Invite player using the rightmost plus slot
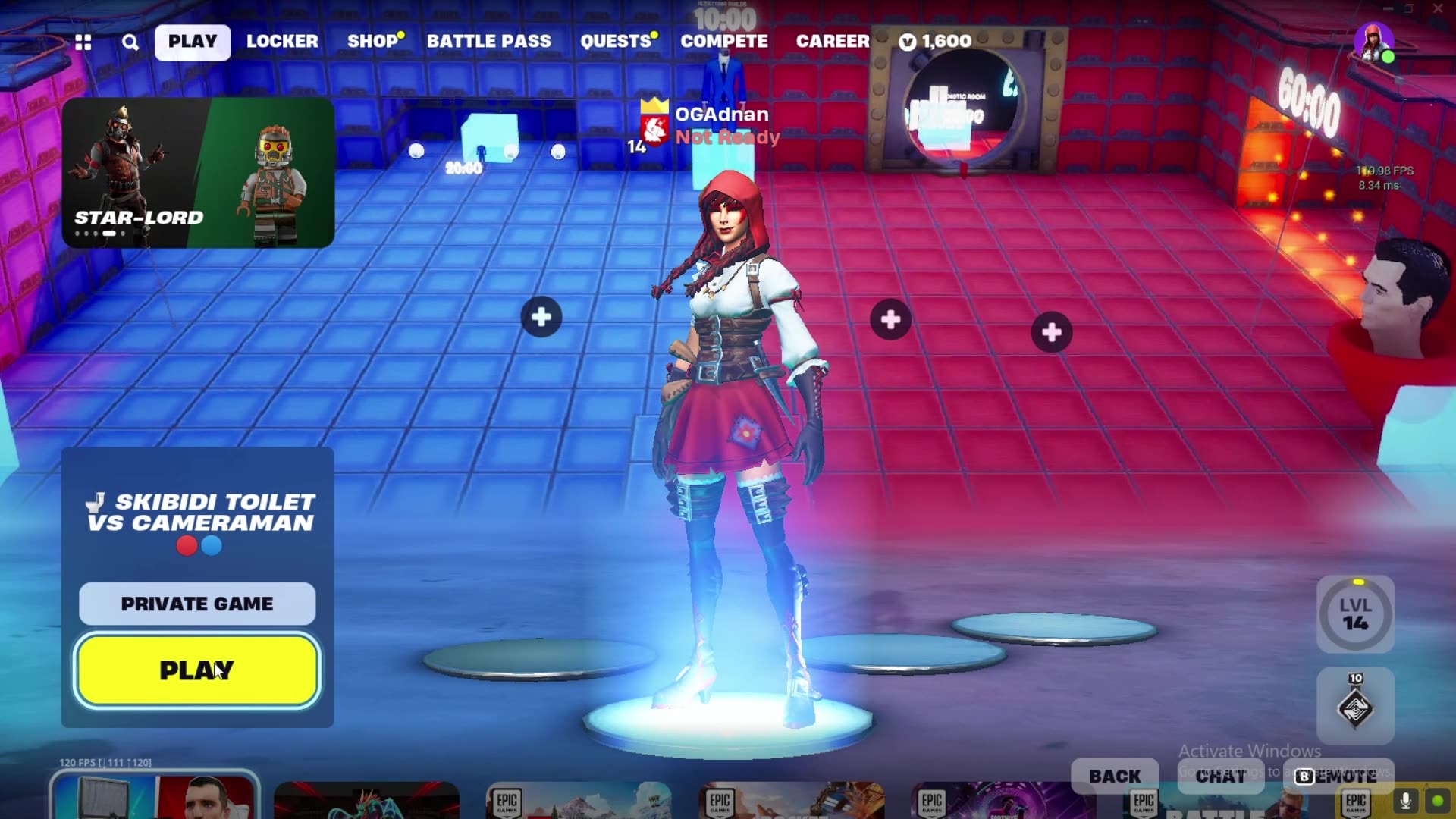The height and width of the screenshot is (819, 1456). click(x=1052, y=331)
